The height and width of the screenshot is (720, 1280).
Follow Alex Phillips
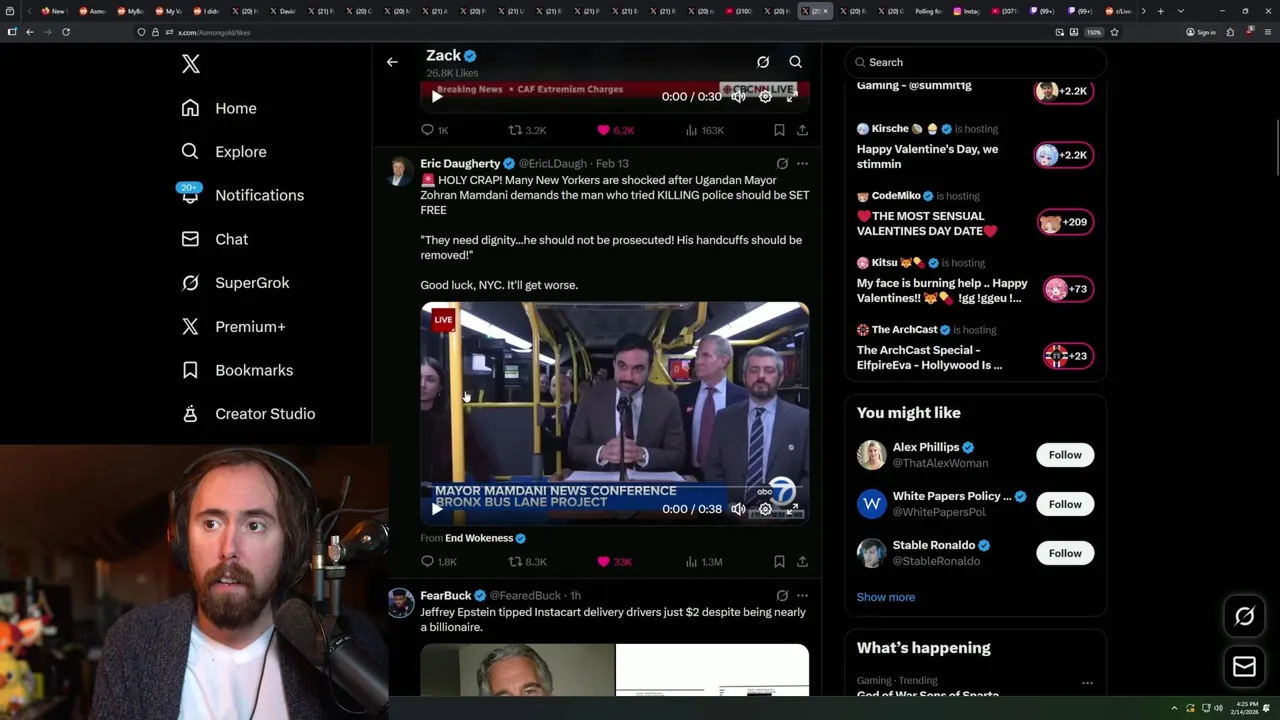(1065, 455)
